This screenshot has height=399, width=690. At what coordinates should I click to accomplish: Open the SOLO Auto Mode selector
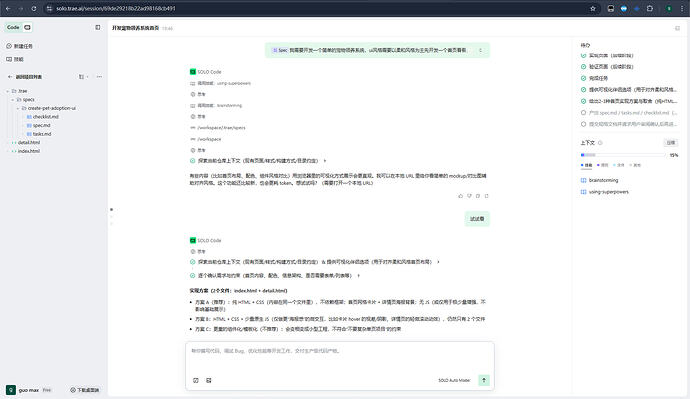[x=454, y=380]
